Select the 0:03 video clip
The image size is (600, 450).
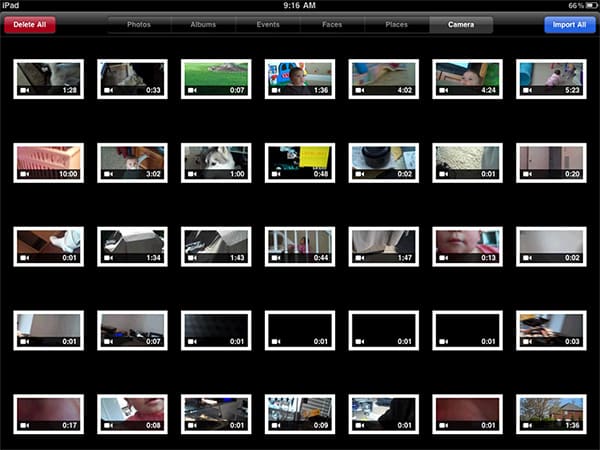pyautogui.click(x=551, y=331)
